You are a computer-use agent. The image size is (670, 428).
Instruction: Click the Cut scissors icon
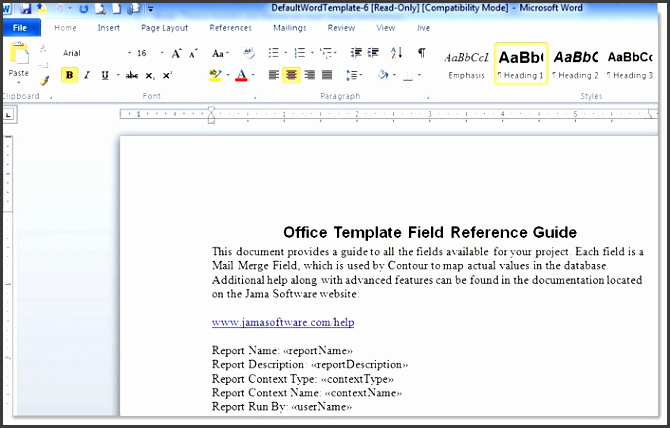[43, 48]
